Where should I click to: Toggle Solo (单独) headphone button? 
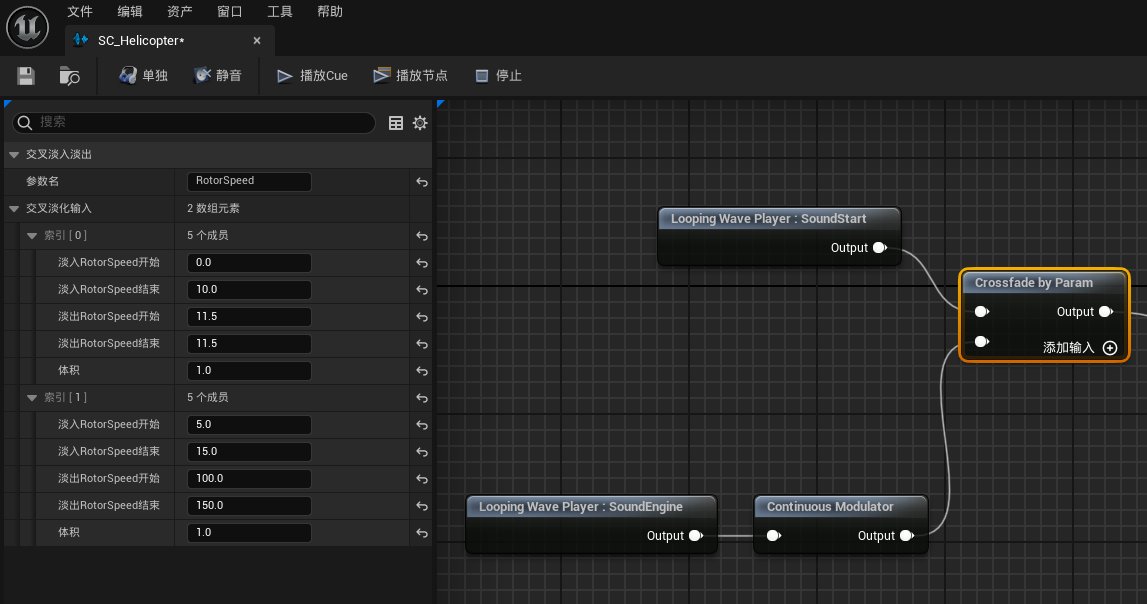[143, 75]
